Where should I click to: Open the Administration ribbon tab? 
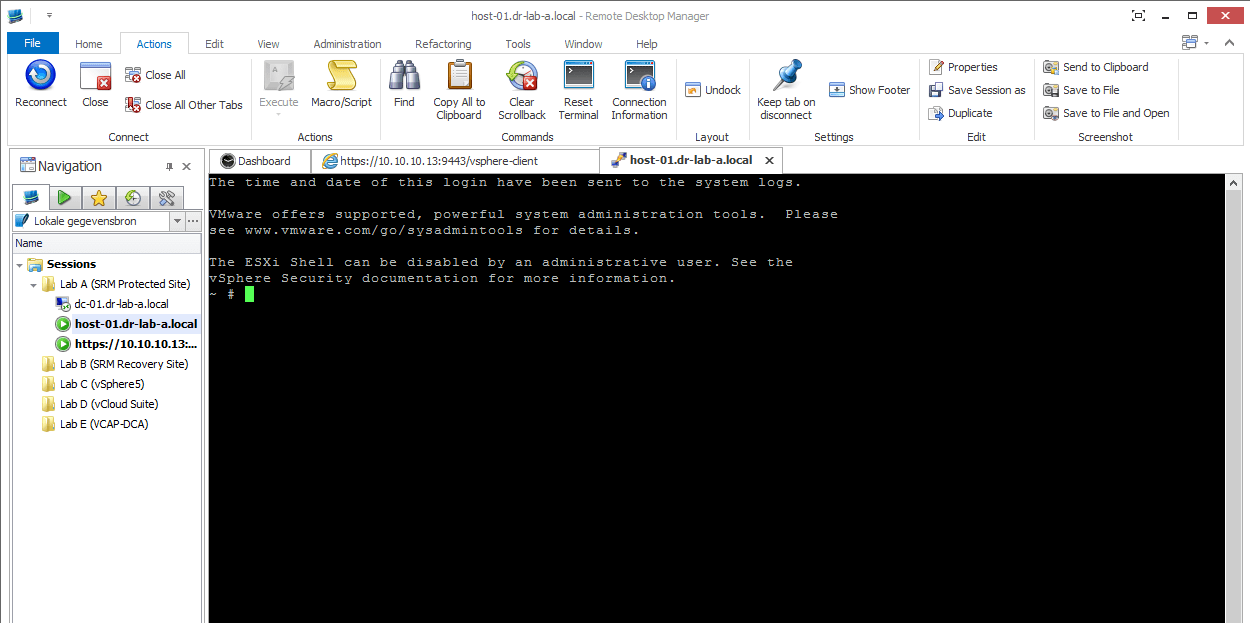[x=347, y=44]
